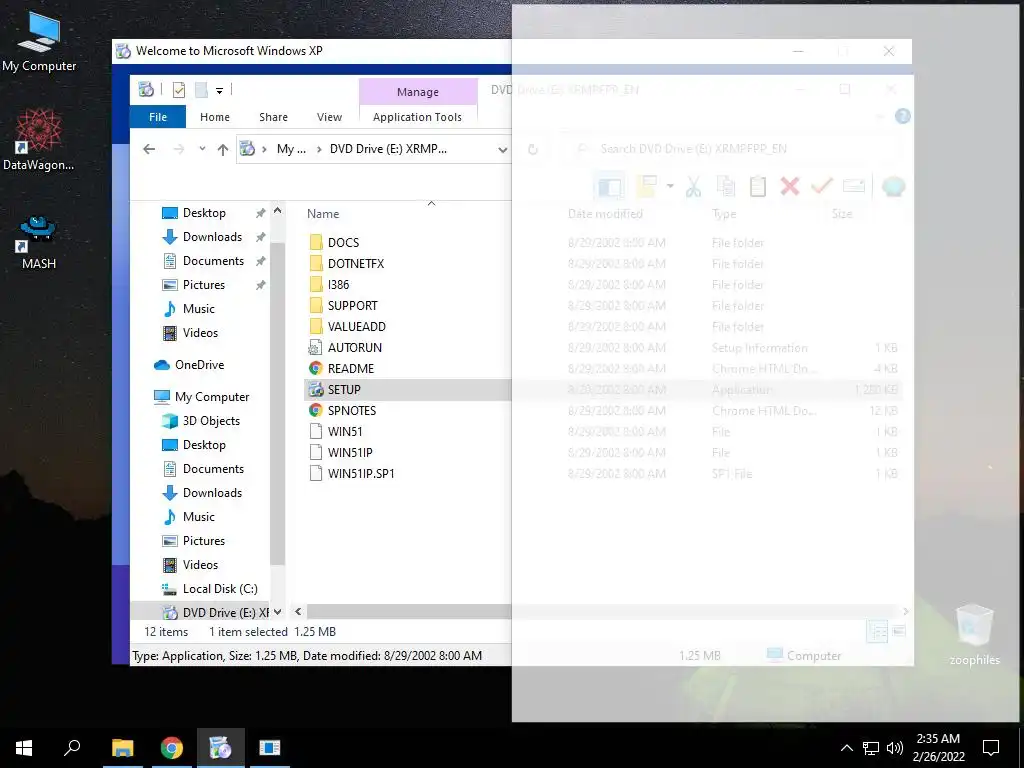The width and height of the screenshot is (1024, 768).
Task: Open the notification center icon
Action: click(x=991, y=748)
